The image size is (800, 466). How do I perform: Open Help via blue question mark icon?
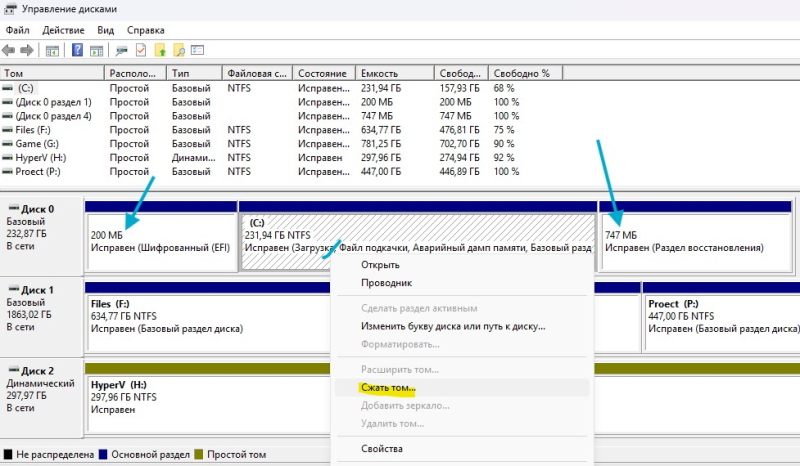(x=76, y=50)
